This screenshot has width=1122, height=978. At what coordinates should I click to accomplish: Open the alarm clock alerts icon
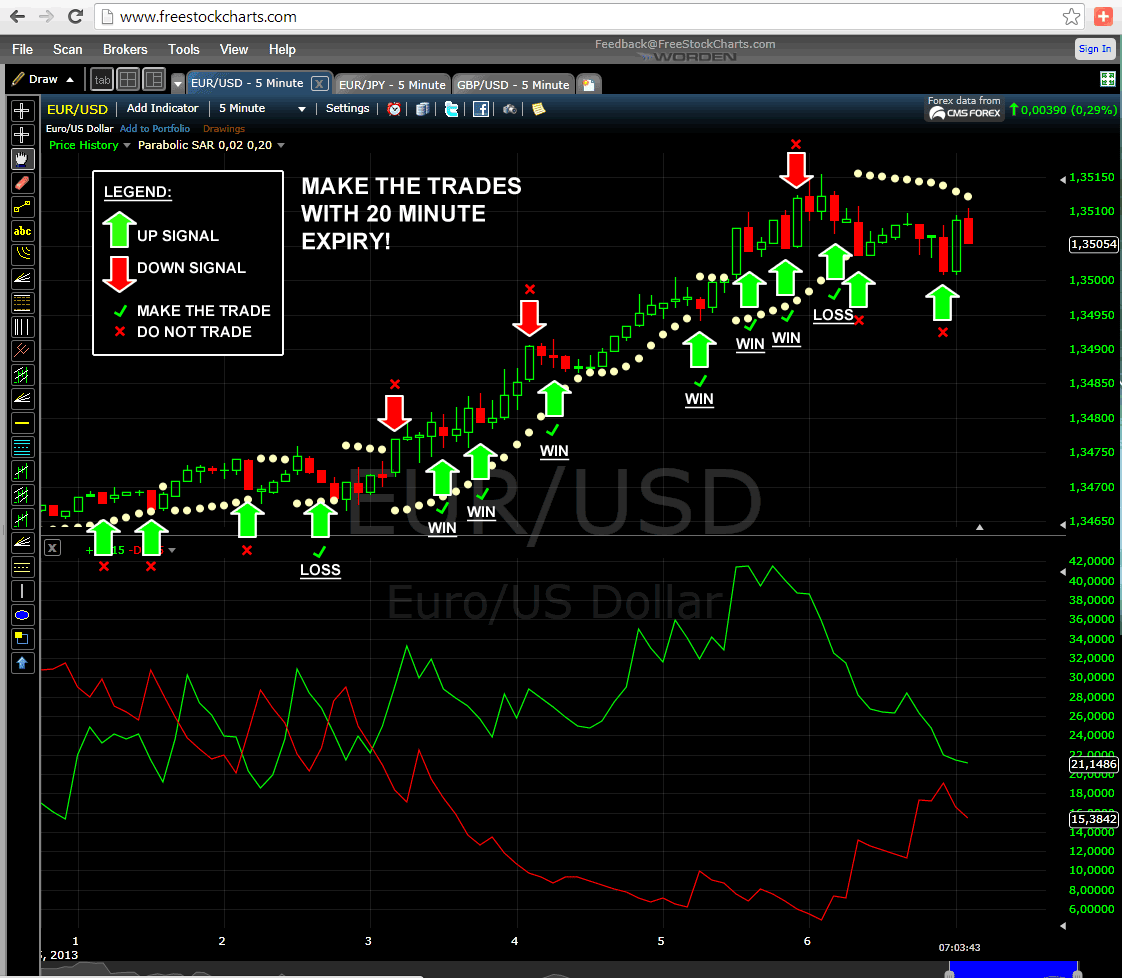(394, 109)
